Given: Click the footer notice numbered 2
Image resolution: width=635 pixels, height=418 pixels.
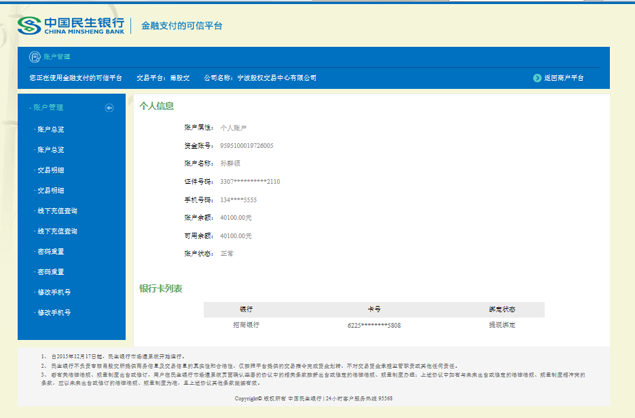Looking at the screenshot, I should [x=250, y=366].
